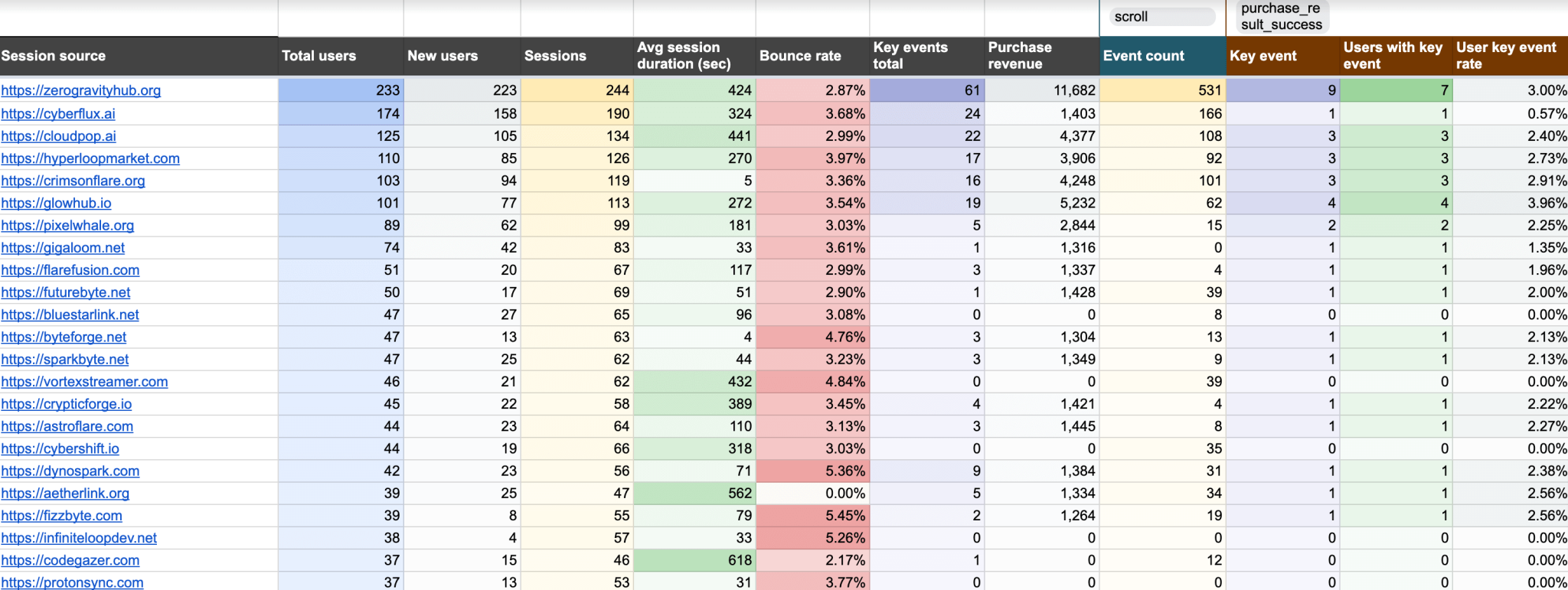The width and height of the screenshot is (1568, 590).
Task: Select the 'Session source' header cell
Action: click(138, 56)
